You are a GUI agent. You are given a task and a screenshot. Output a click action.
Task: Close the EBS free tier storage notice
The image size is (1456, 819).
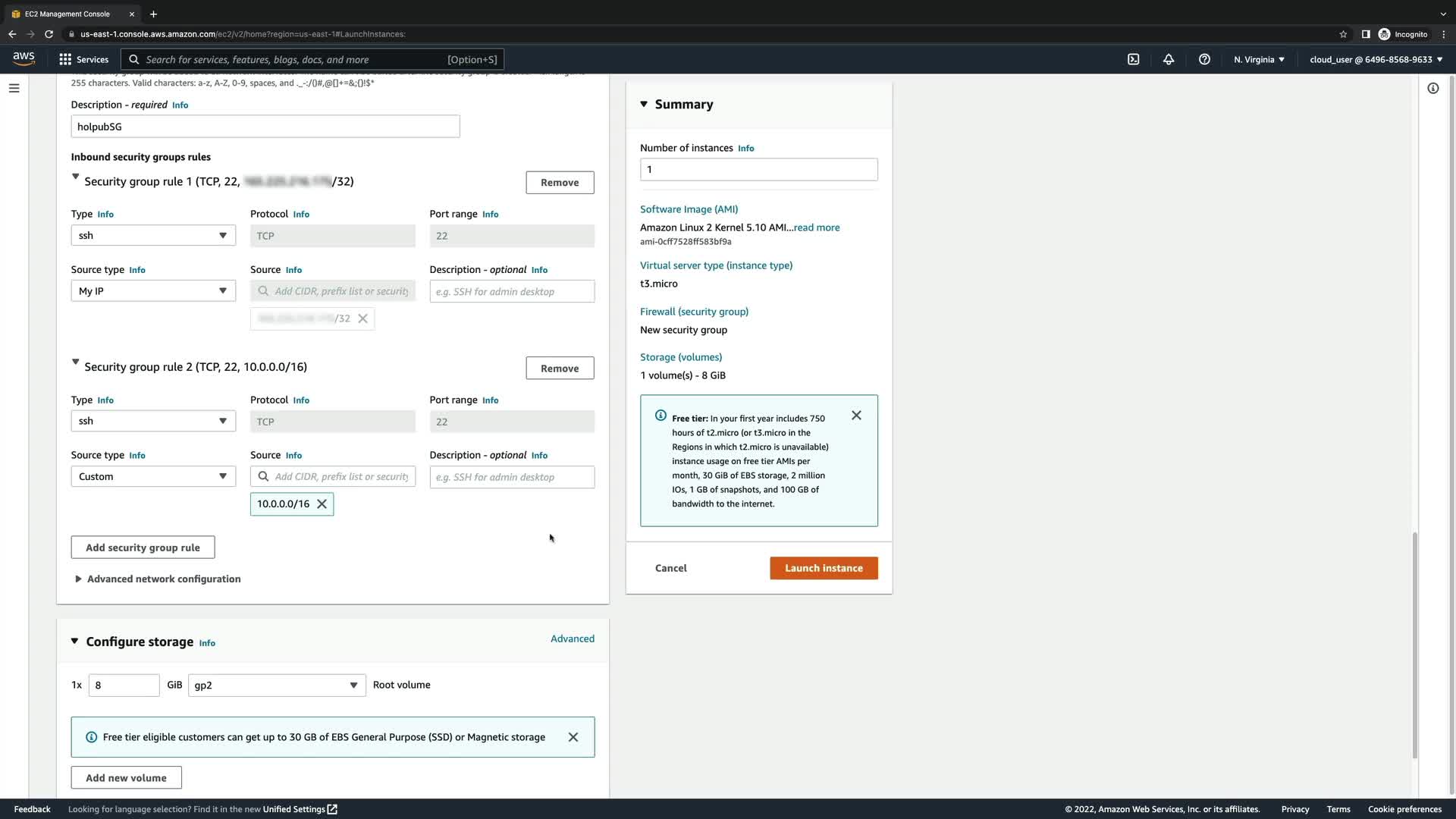click(x=573, y=737)
